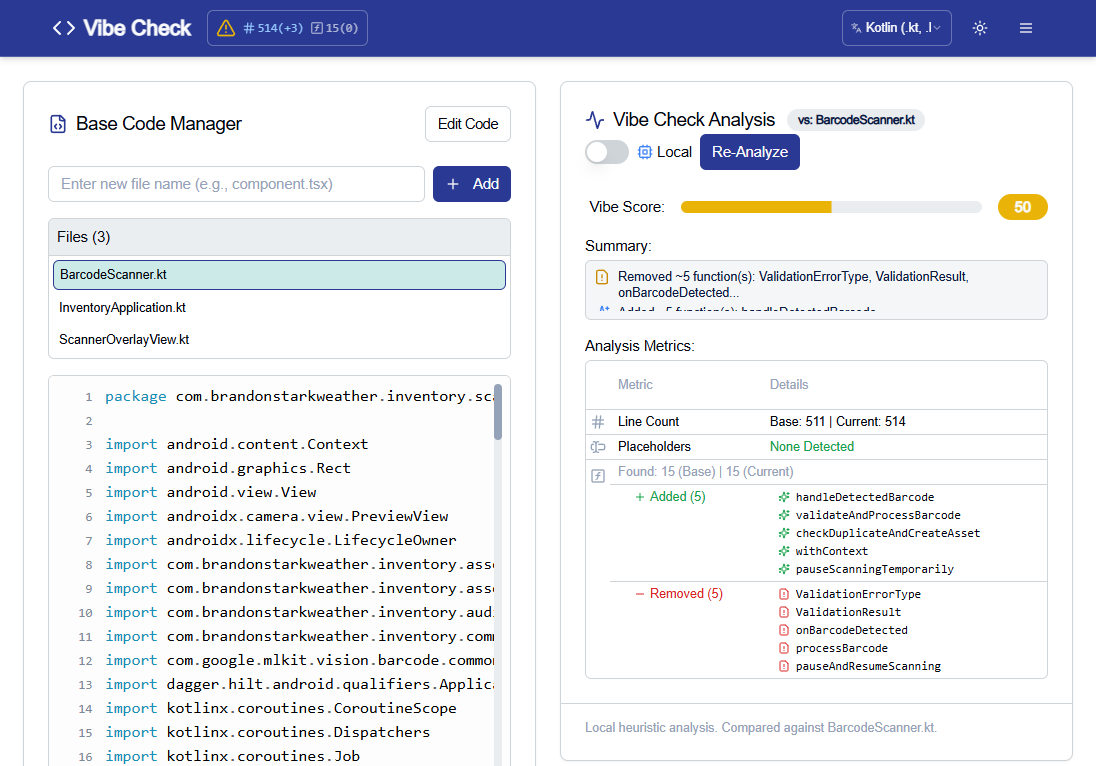The height and width of the screenshot is (766, 1096).
Task: Click the function icon beside Found: 15
Action: click(598, 476)
